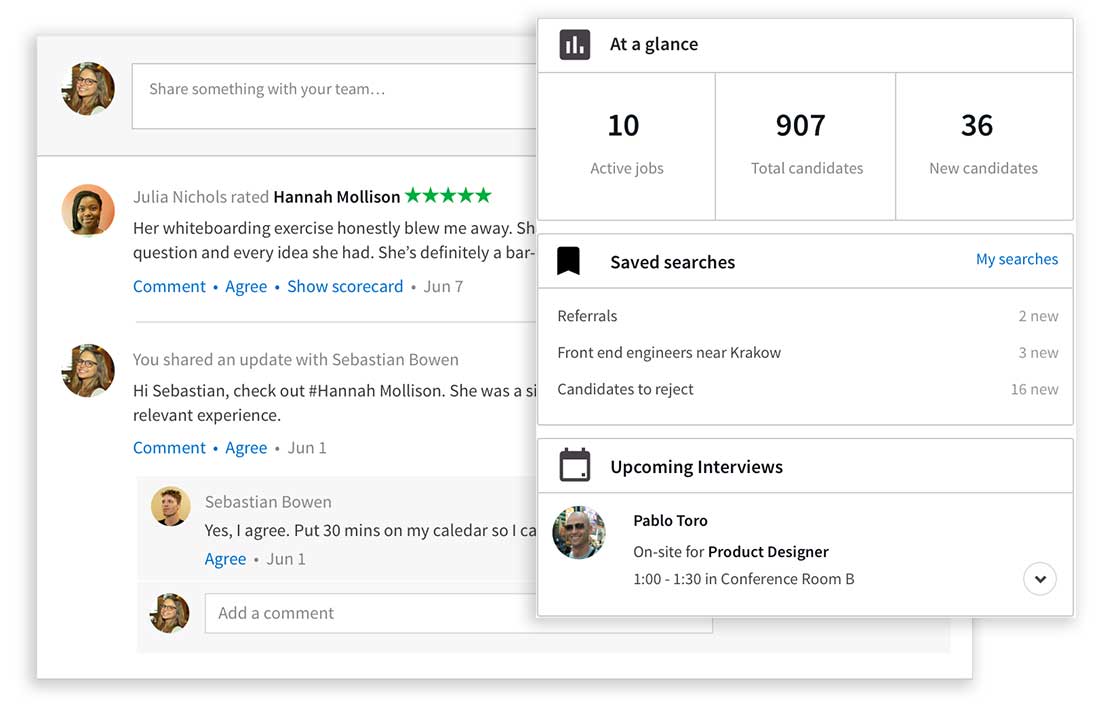Open Front end engineers near Krakow search
Viewport: 1116px width, 715px height.
[669, 353]
